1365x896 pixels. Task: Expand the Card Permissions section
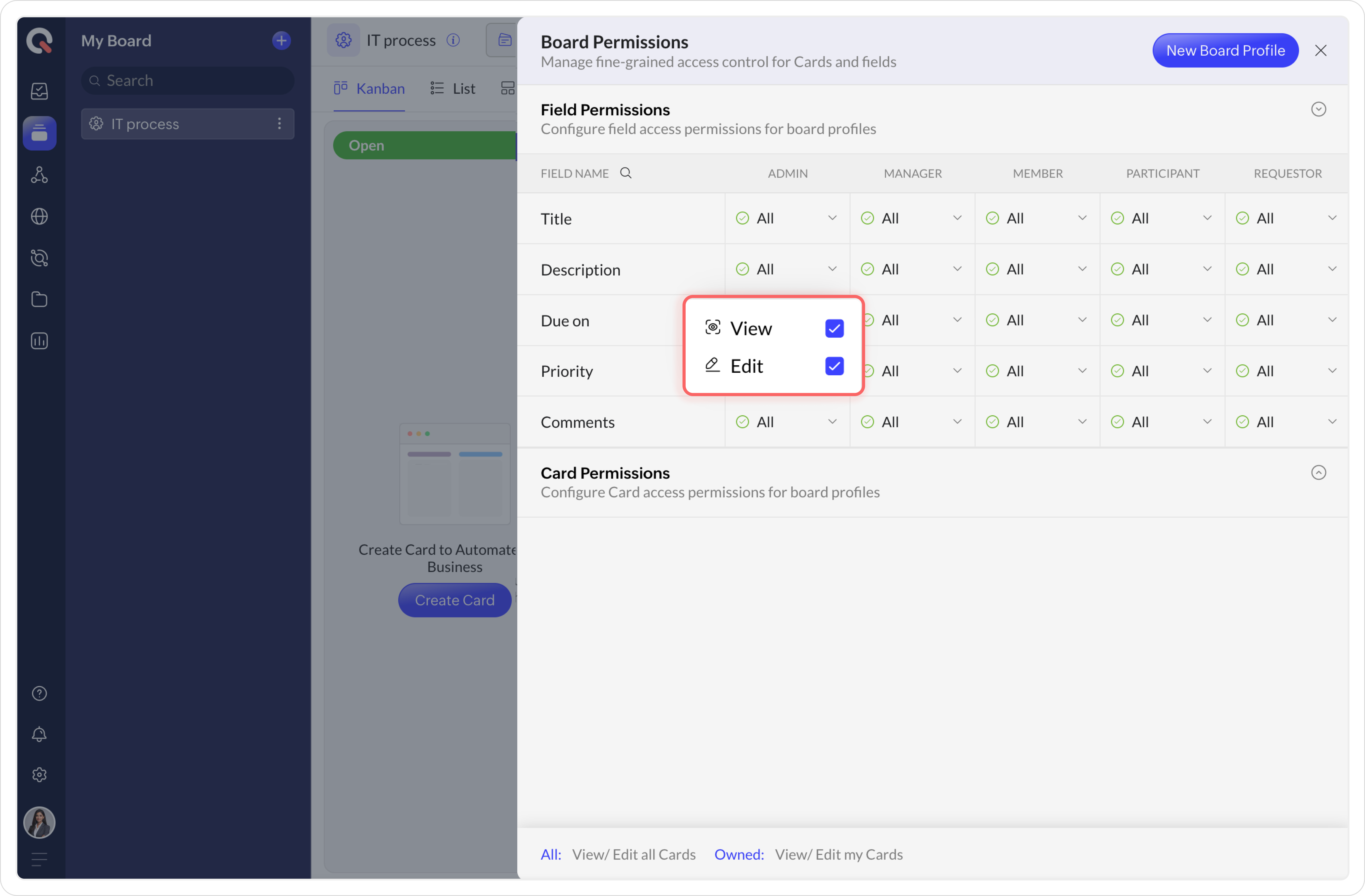click(1318, 473)
